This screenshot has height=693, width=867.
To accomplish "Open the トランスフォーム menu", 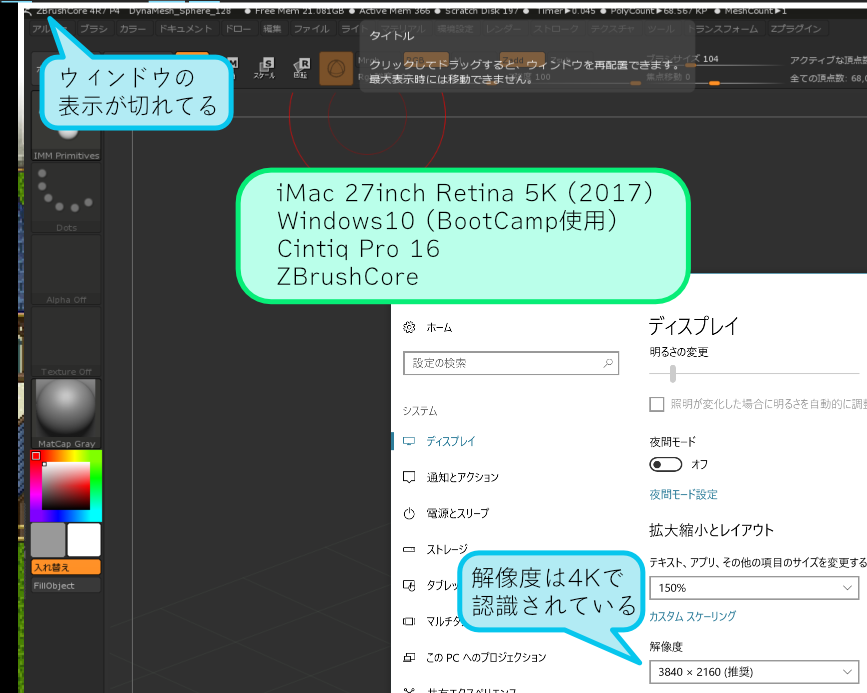I will [x=723, y=29].
